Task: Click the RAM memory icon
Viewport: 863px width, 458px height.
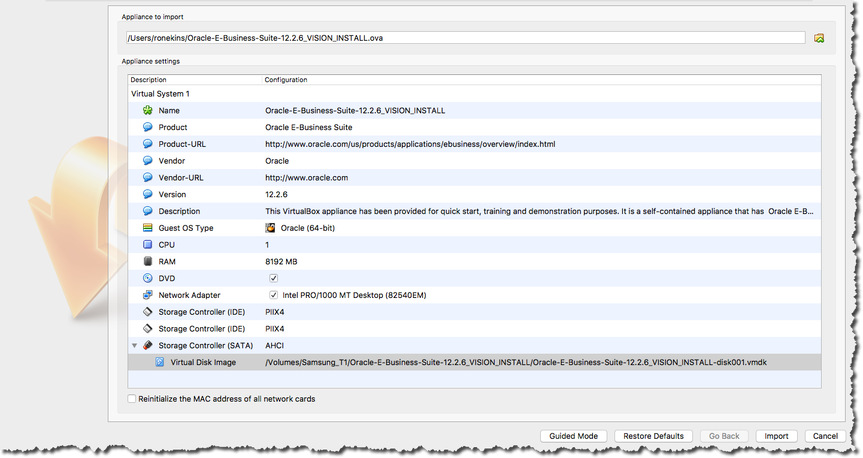Action: pyautogui.click(x=148, y=261)
